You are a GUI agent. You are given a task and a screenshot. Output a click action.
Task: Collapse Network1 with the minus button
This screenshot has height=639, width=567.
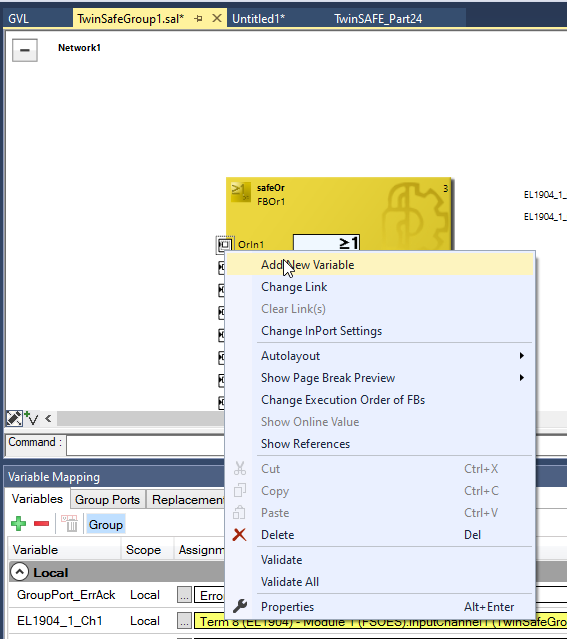[x=24, y=50]
